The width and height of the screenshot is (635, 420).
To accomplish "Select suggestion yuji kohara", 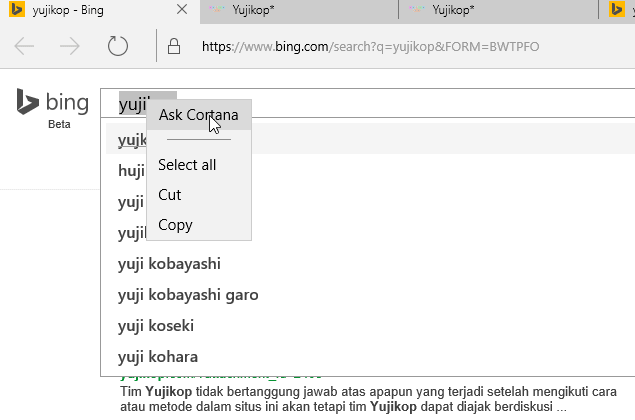I will point(158,357).
